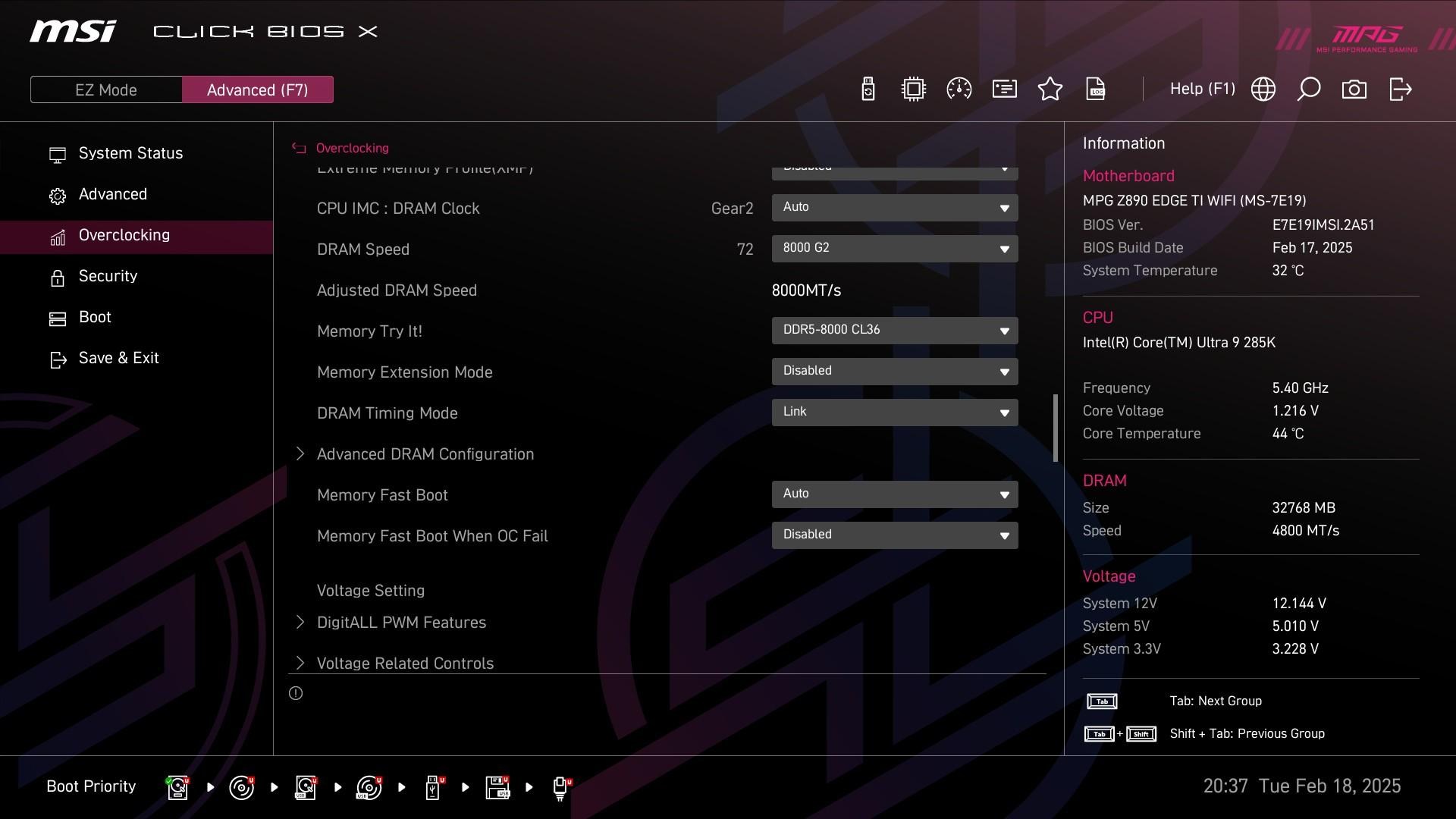The width and height of the screenshot is (1456, 819).
Task: Click the Intel Core Ultra 9 285K text
Action: (x=1179, y=342)
